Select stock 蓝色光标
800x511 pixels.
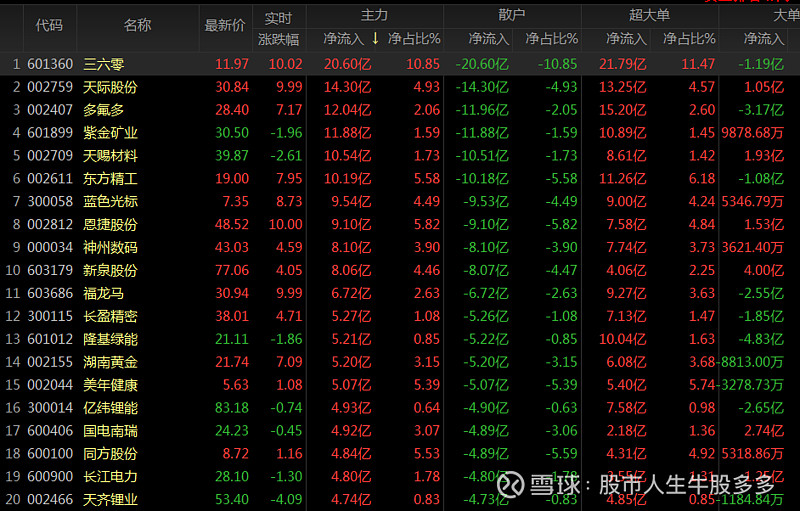tap(111, 201)
